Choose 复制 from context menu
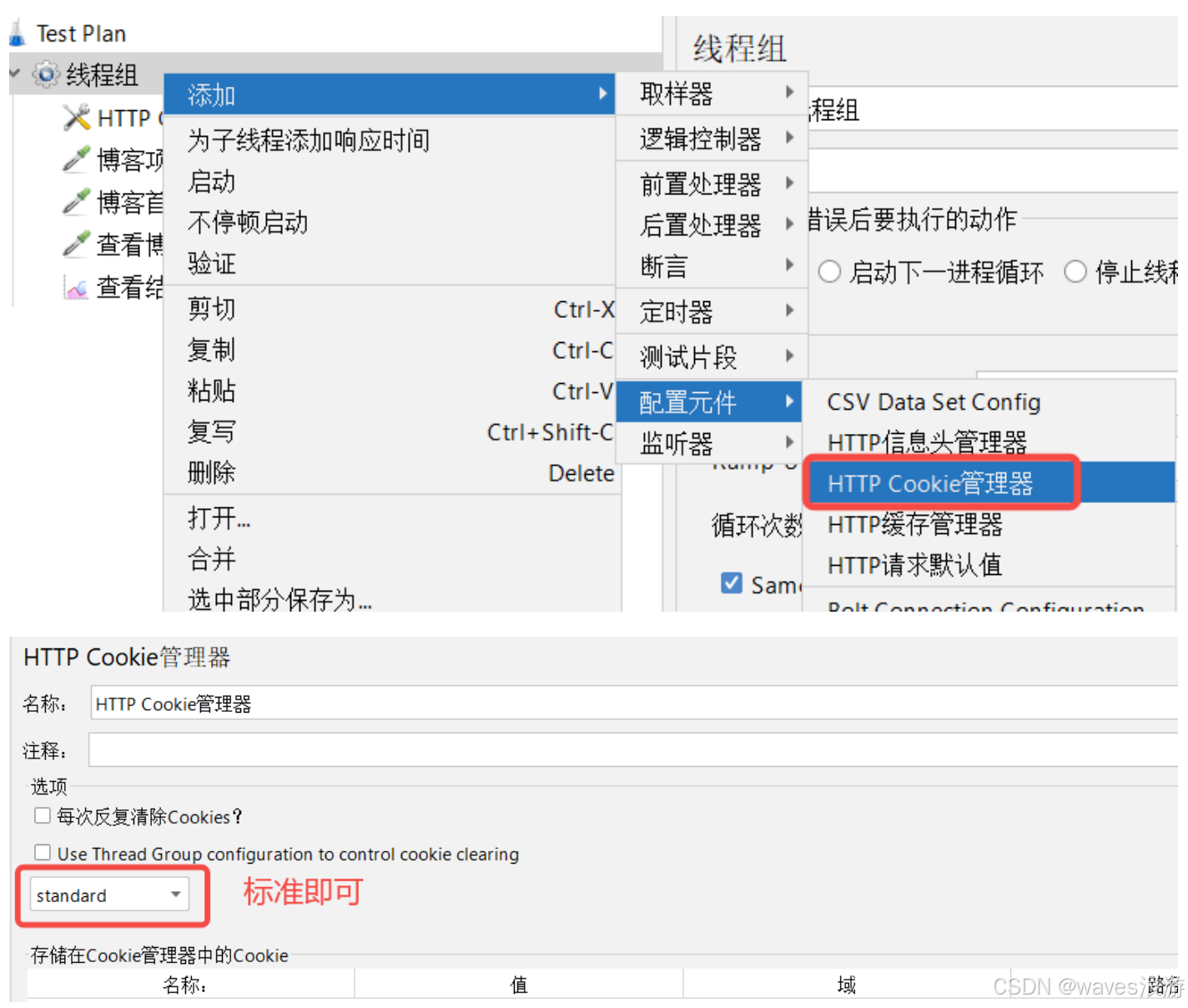 (x=390, y=350)
